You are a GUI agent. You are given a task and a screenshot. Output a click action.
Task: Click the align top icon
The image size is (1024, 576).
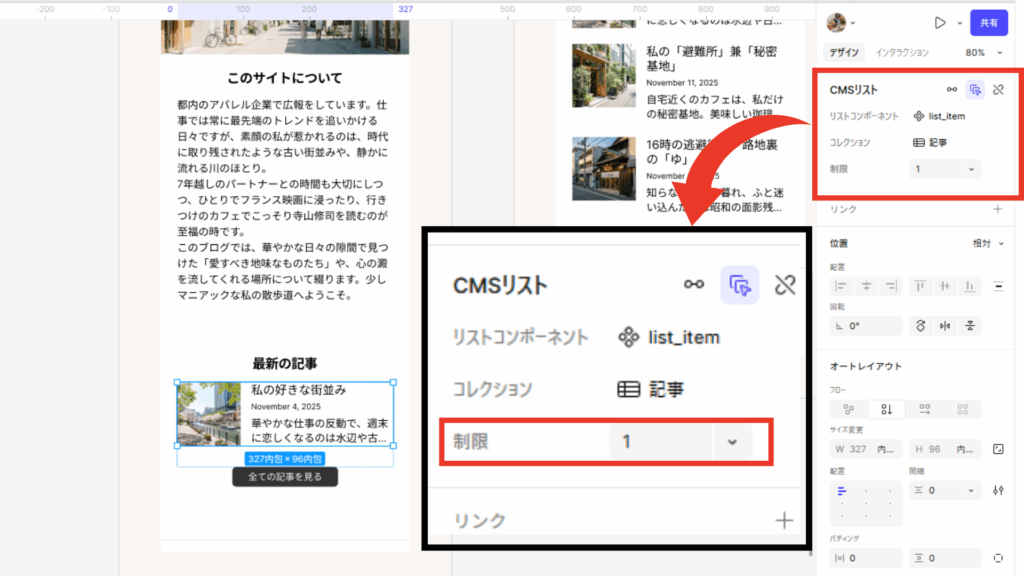[918, 287]
